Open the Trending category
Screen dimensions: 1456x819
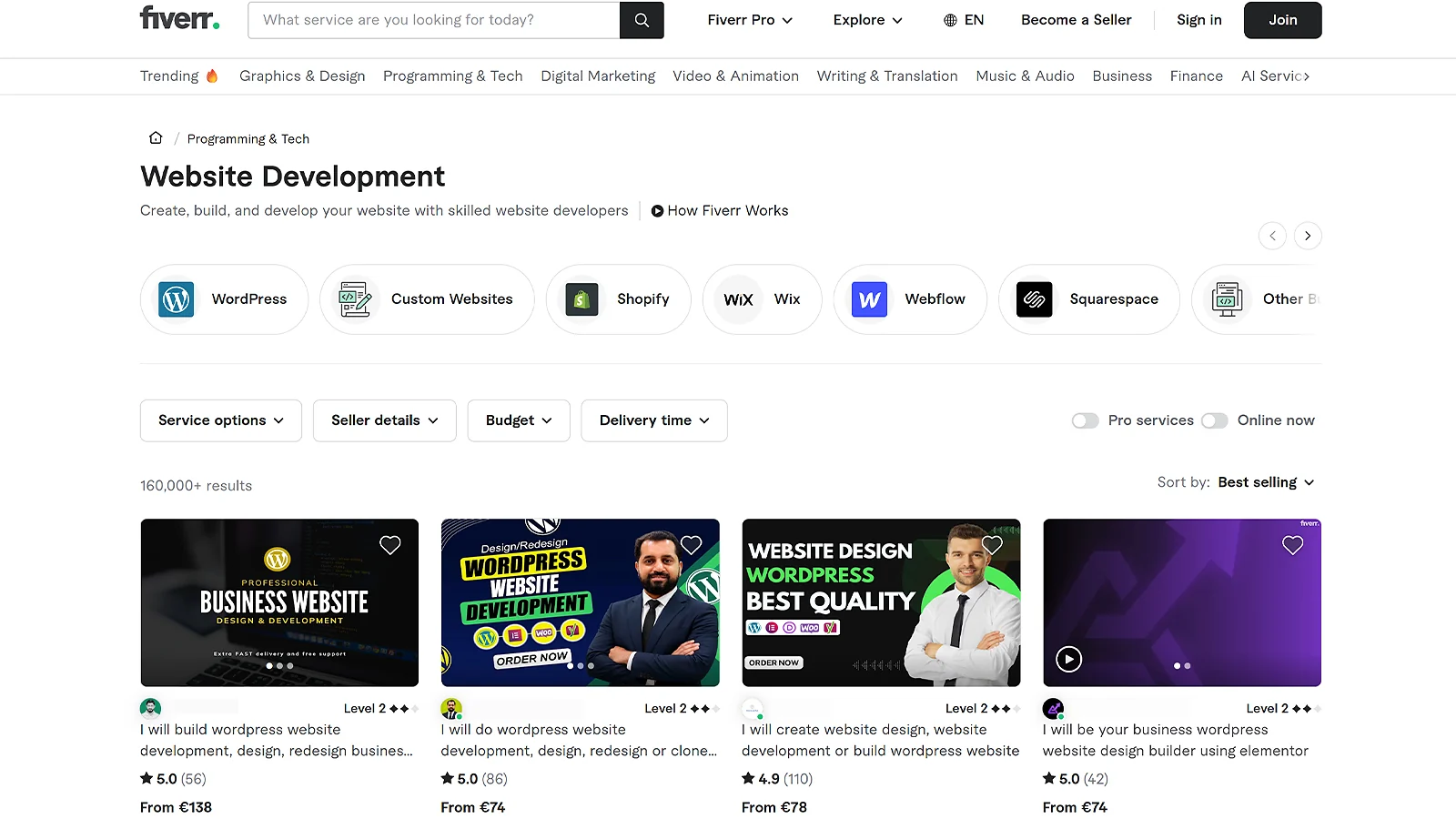pos(179,76)
